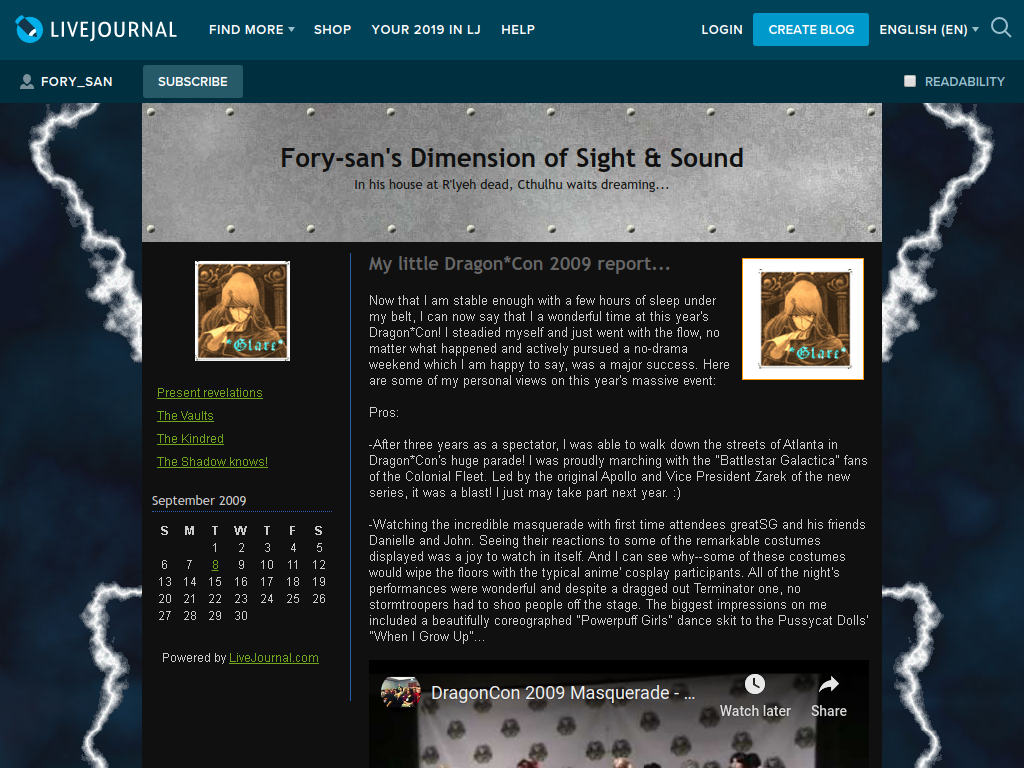
Task: Subscribe to fory_san's journal
Action: (193, 82)
